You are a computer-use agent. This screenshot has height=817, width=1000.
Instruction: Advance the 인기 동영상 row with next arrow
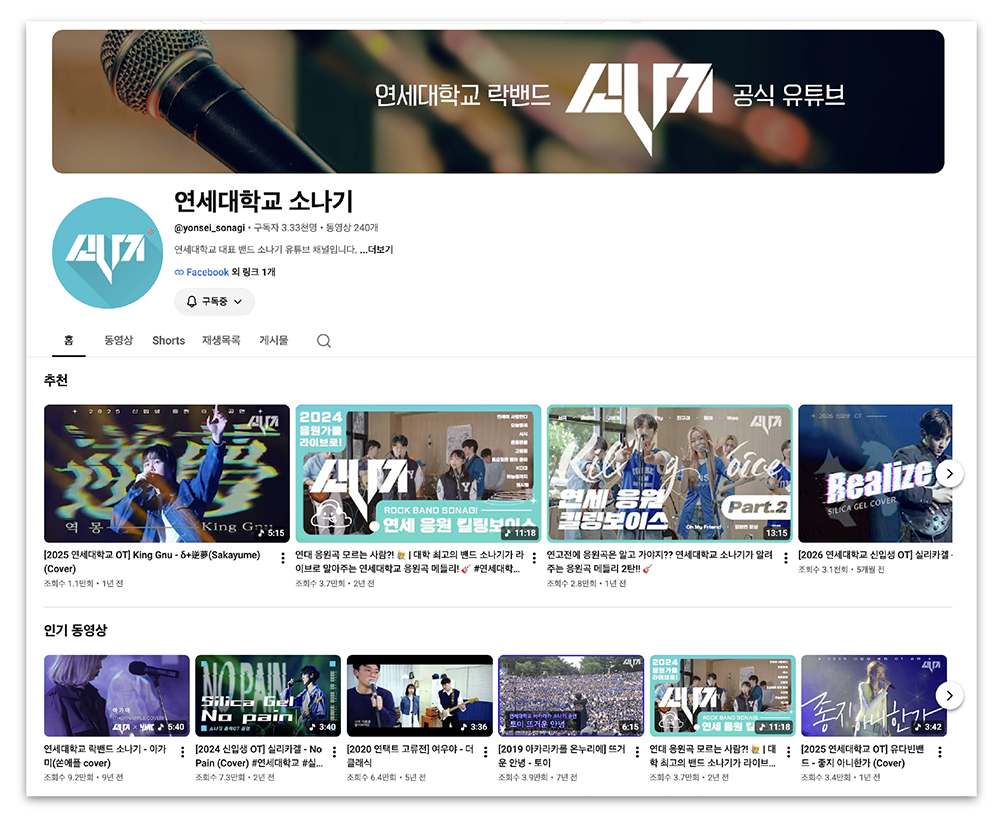click(x=950, y=695)
